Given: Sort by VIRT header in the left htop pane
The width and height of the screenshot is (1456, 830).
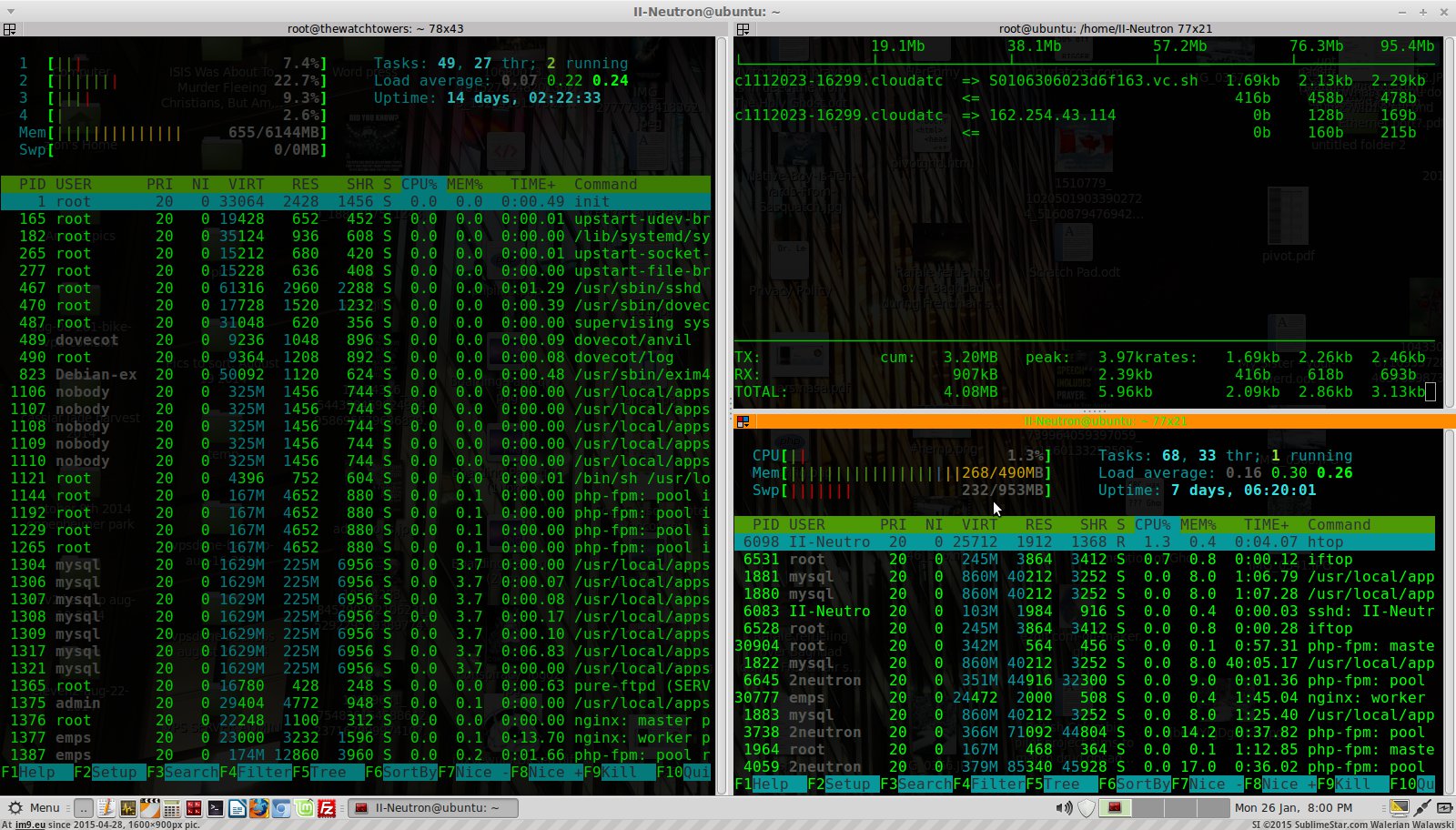Looking at the screenshot, I should (246, 184).
